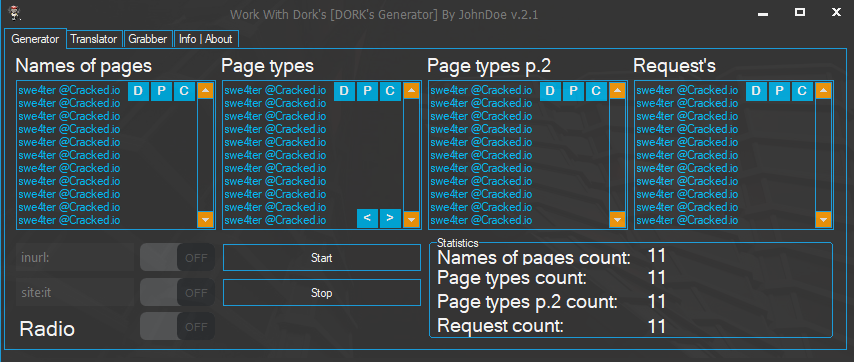Click the C button in Request's list
This screenshot has width=854, height=362.
(802, 91)
